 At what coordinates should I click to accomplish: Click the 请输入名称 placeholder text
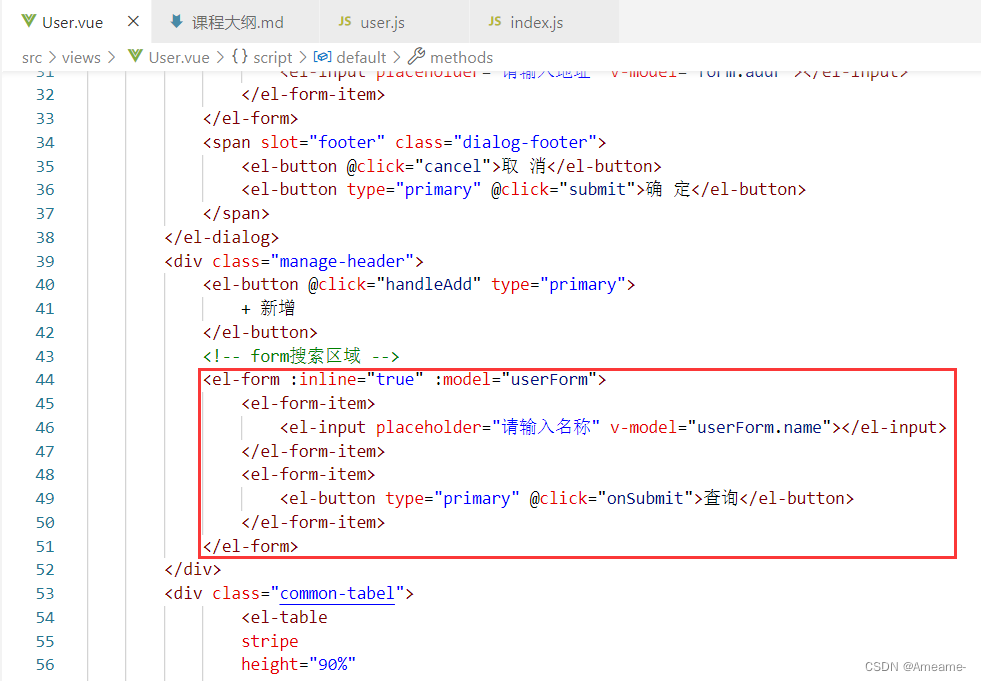click(x=546, y=427)
